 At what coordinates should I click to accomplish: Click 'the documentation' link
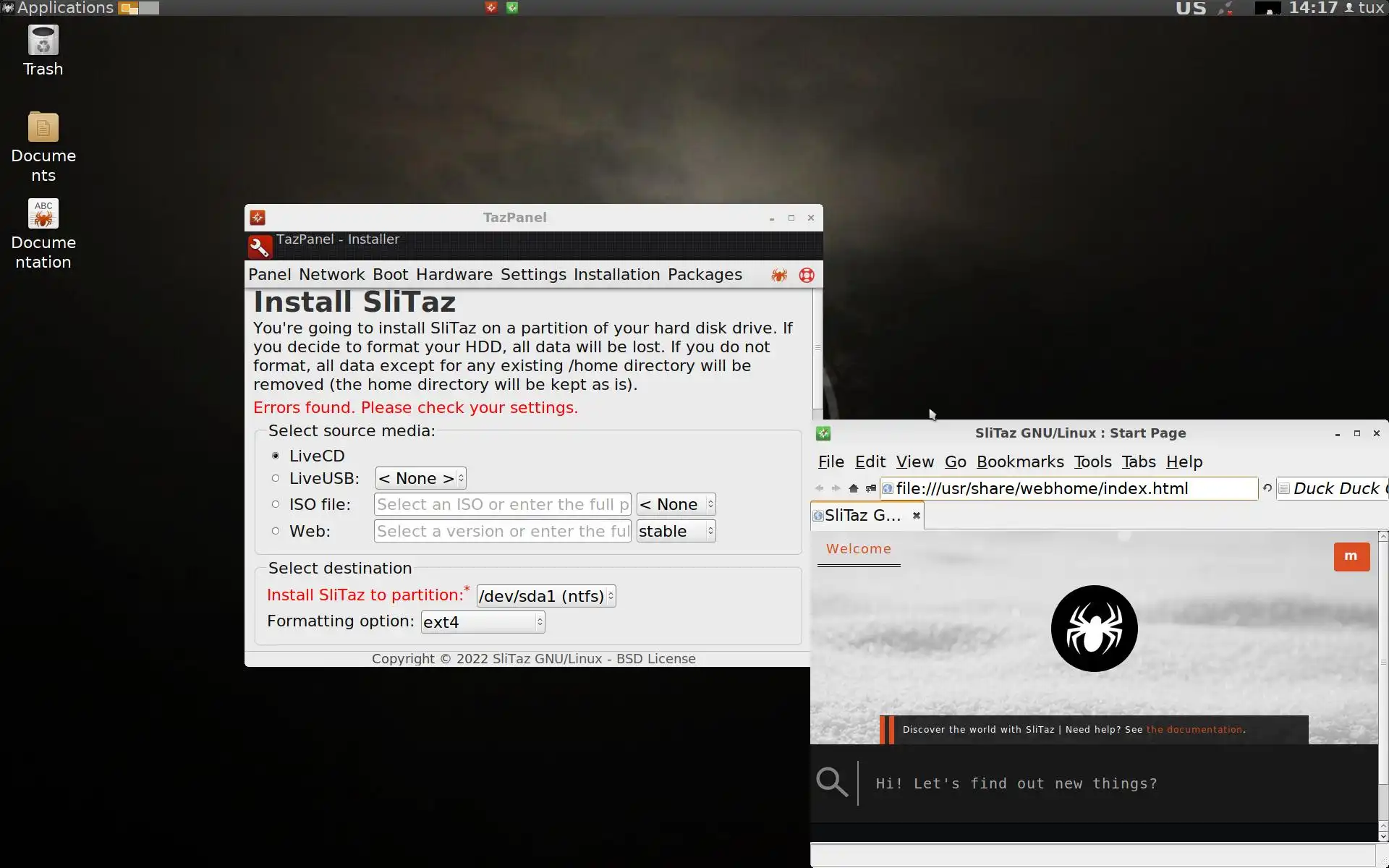coord(1194,729)
